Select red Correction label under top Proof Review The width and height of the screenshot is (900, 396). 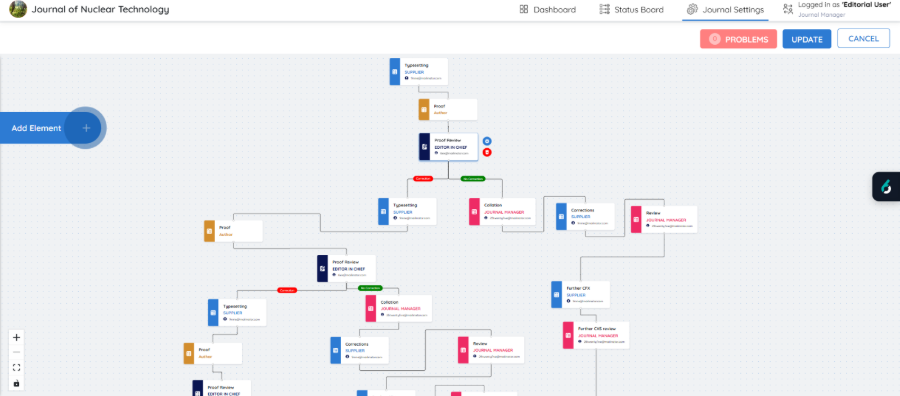(x=422, y=179)
